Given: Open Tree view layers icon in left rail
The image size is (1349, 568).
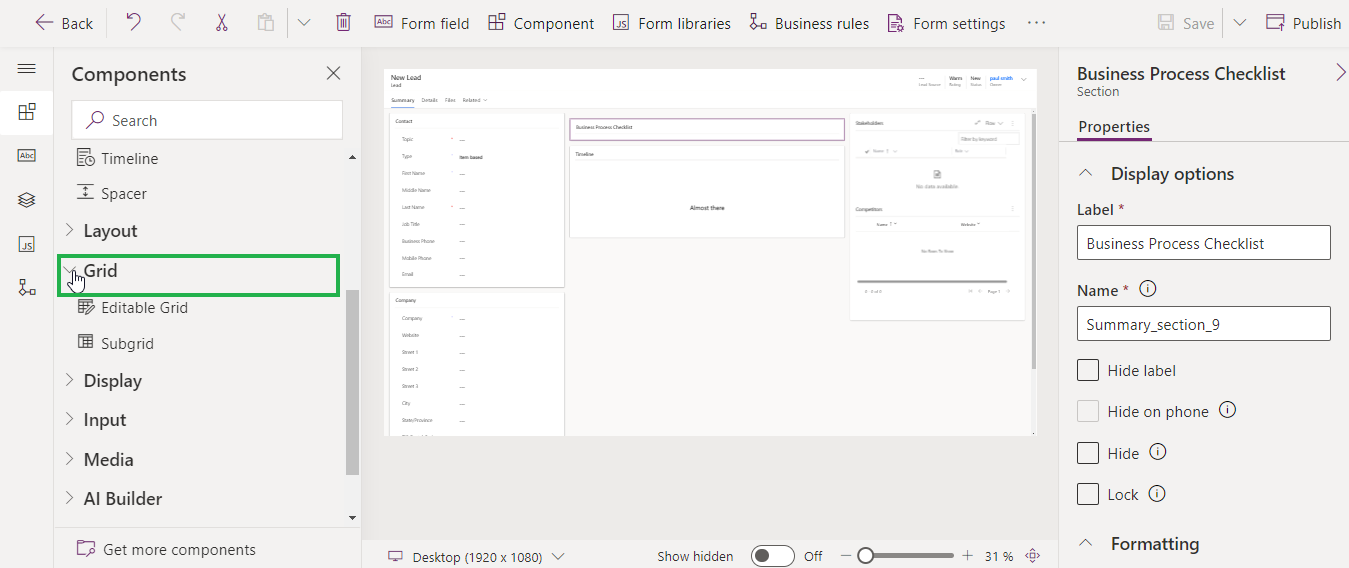Looking at the screenshot, I should tap(27, 200).
